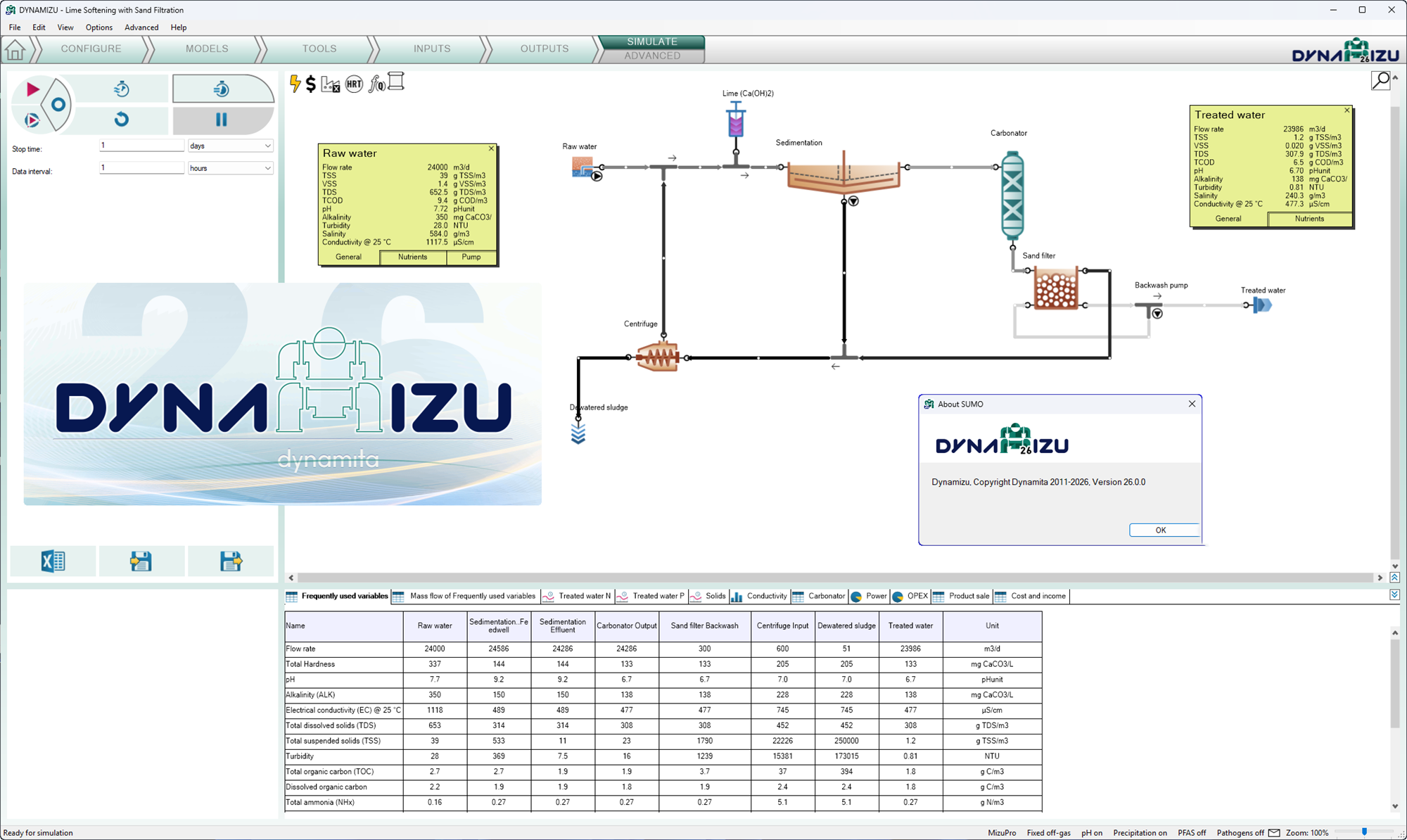Click the stopwatch with play arrow icon
Image resolution: width=1407 pixels, height=840 pixels.
[x=122, y=89]
